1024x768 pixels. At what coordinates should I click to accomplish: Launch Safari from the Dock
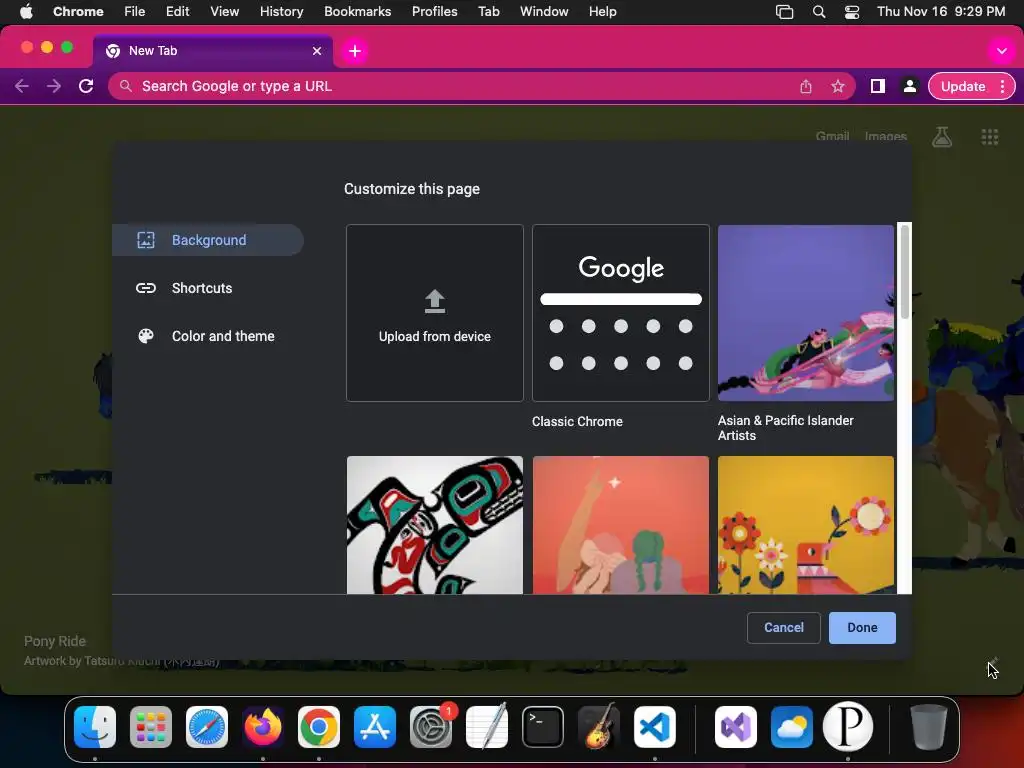pyautogui.click(x=207, y=727)
